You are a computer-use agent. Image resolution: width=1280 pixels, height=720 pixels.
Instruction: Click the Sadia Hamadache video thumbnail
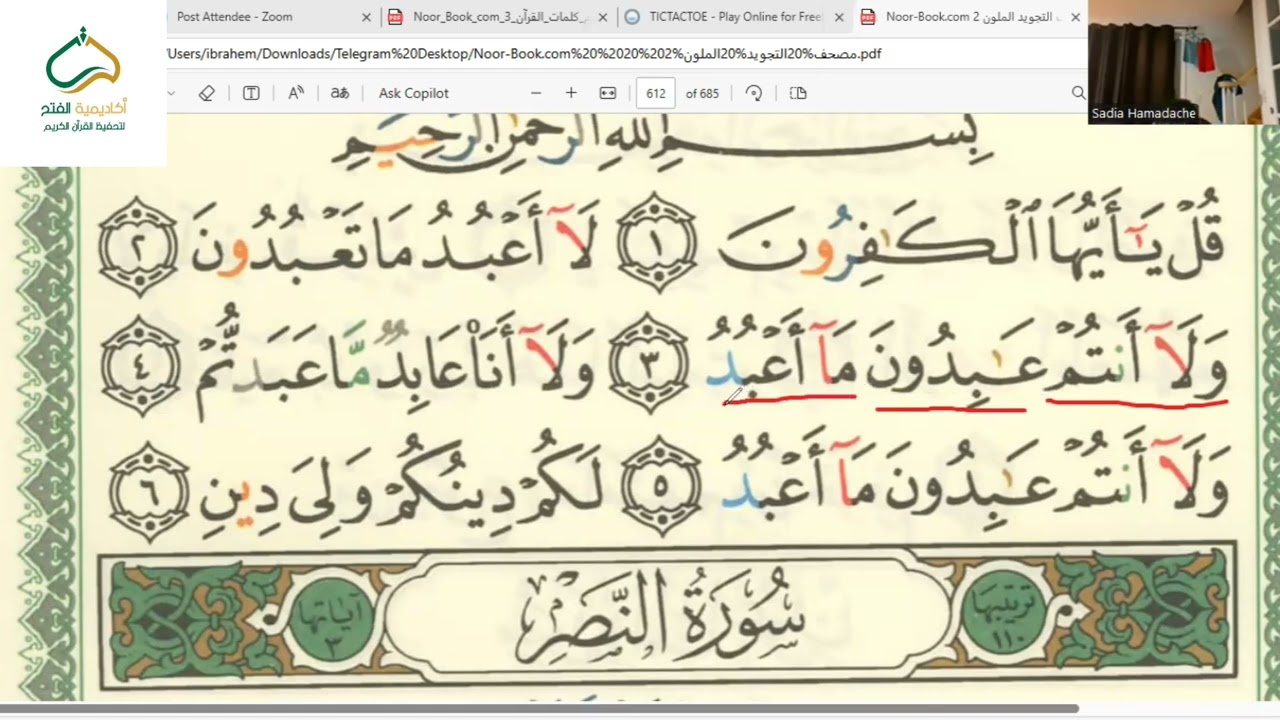[1184, 62]
